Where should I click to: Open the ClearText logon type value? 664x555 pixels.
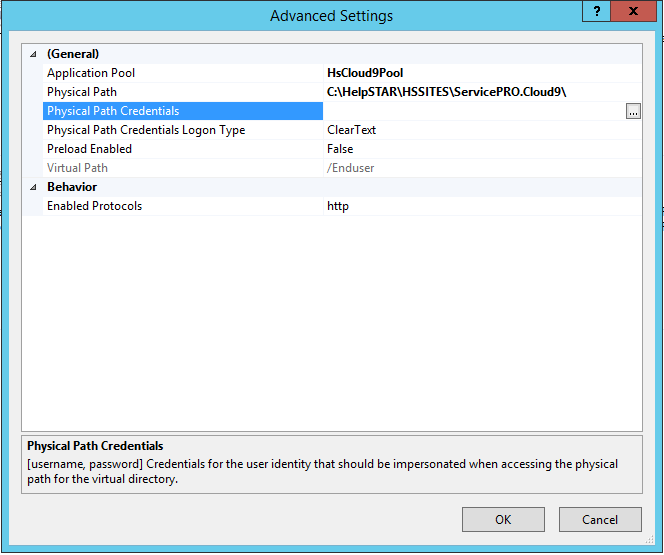(352, 130)
